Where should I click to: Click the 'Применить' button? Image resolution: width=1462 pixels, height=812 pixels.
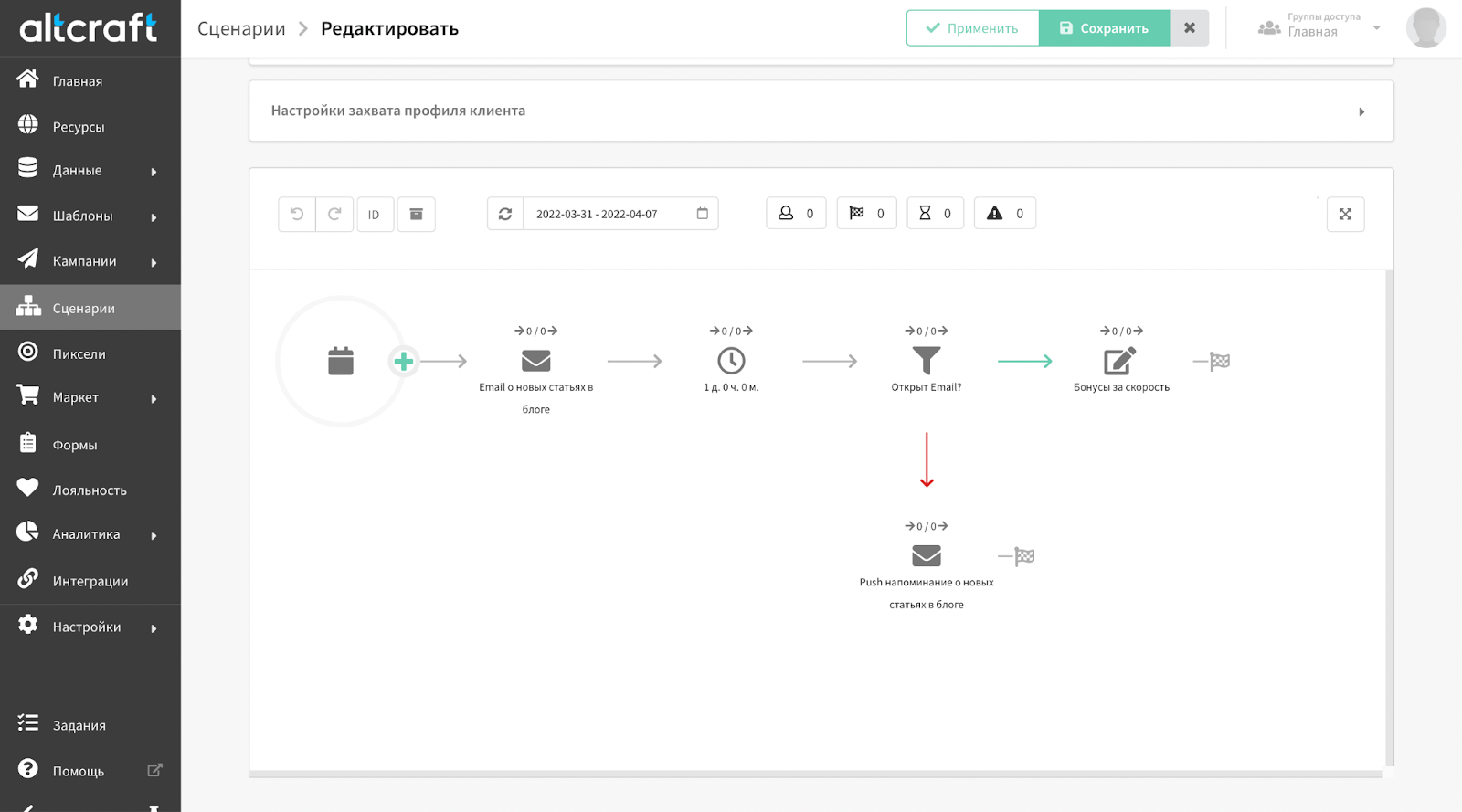click(972, 28)
